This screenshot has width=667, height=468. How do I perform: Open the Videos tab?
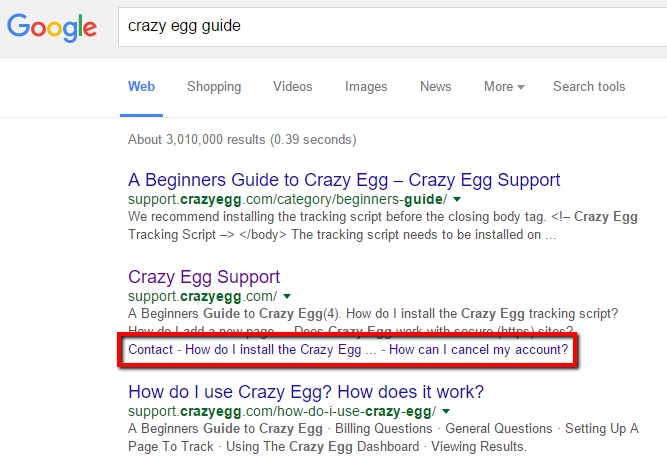pos(293,86)
